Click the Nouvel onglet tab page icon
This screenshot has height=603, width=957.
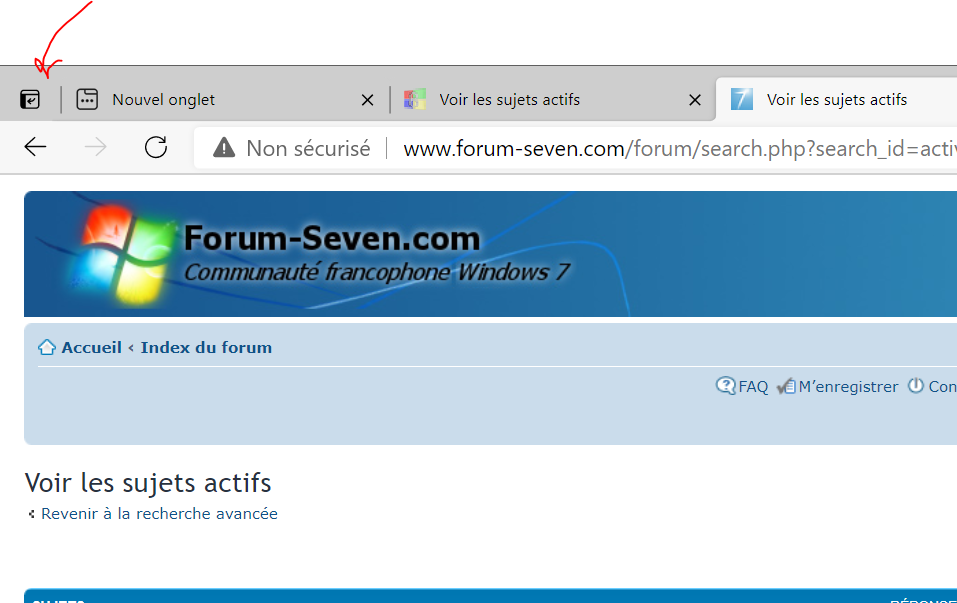[x=87, y=99]
